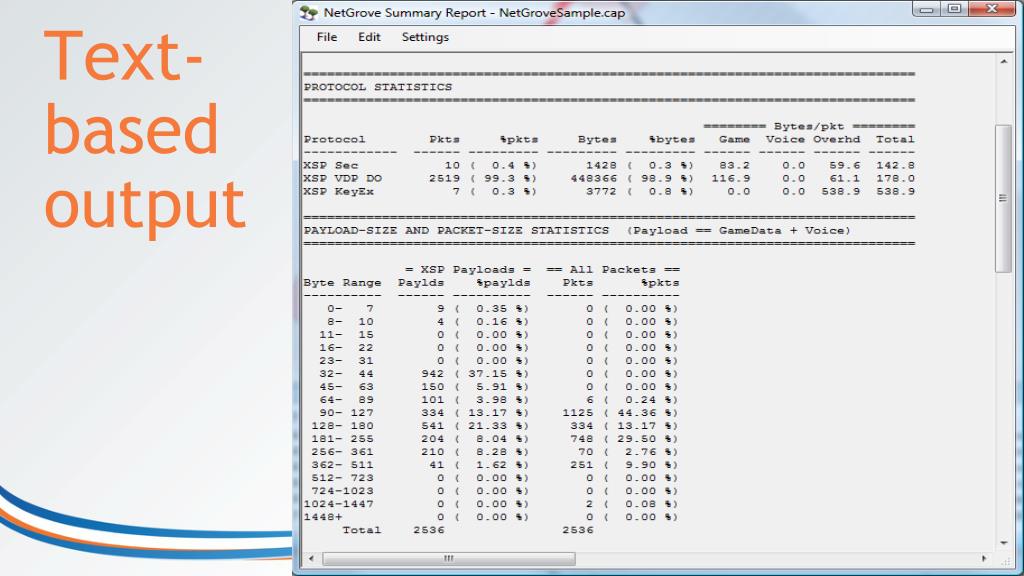Click the 90- 127 byte range row

pos(490,413)
